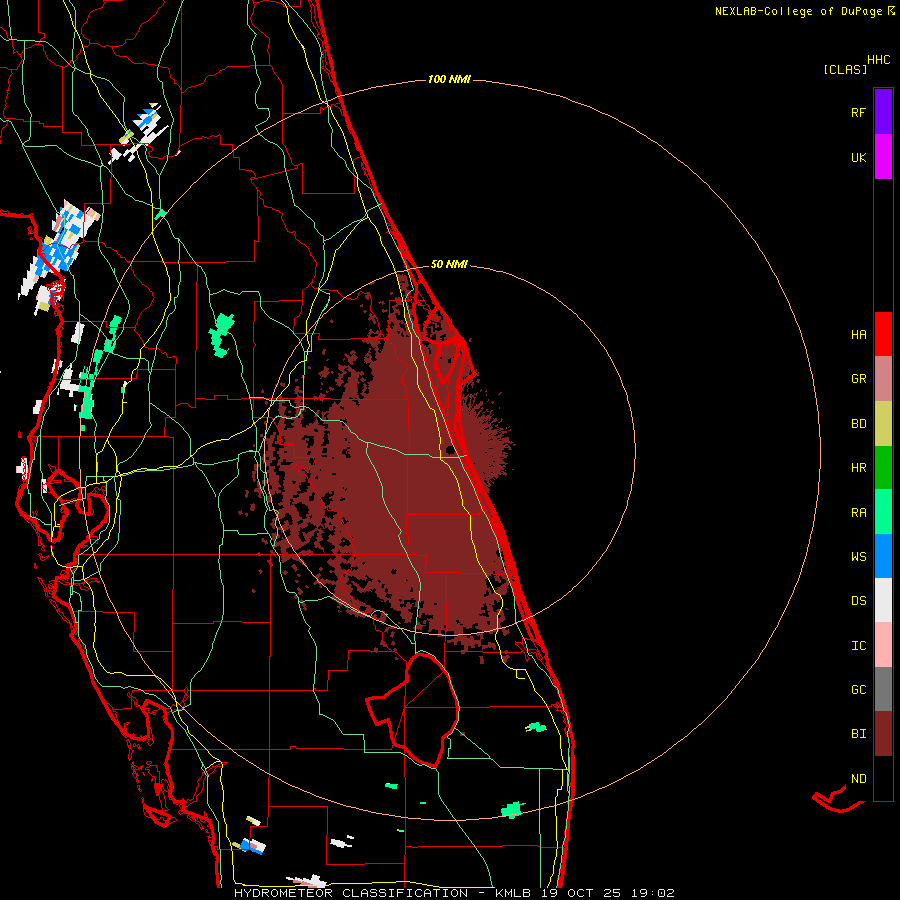
Task: Click the DS white legend swatch
Action: (883, 600)
